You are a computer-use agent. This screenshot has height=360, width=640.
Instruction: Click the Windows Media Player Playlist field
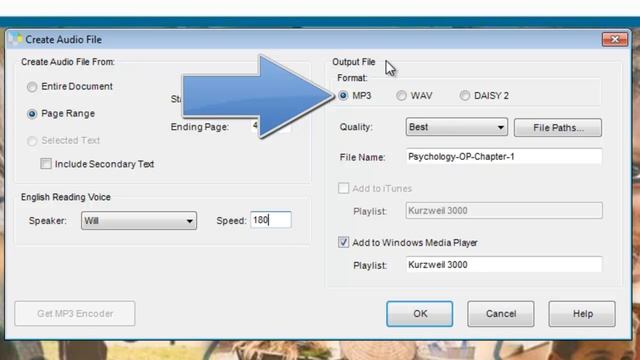504,265
